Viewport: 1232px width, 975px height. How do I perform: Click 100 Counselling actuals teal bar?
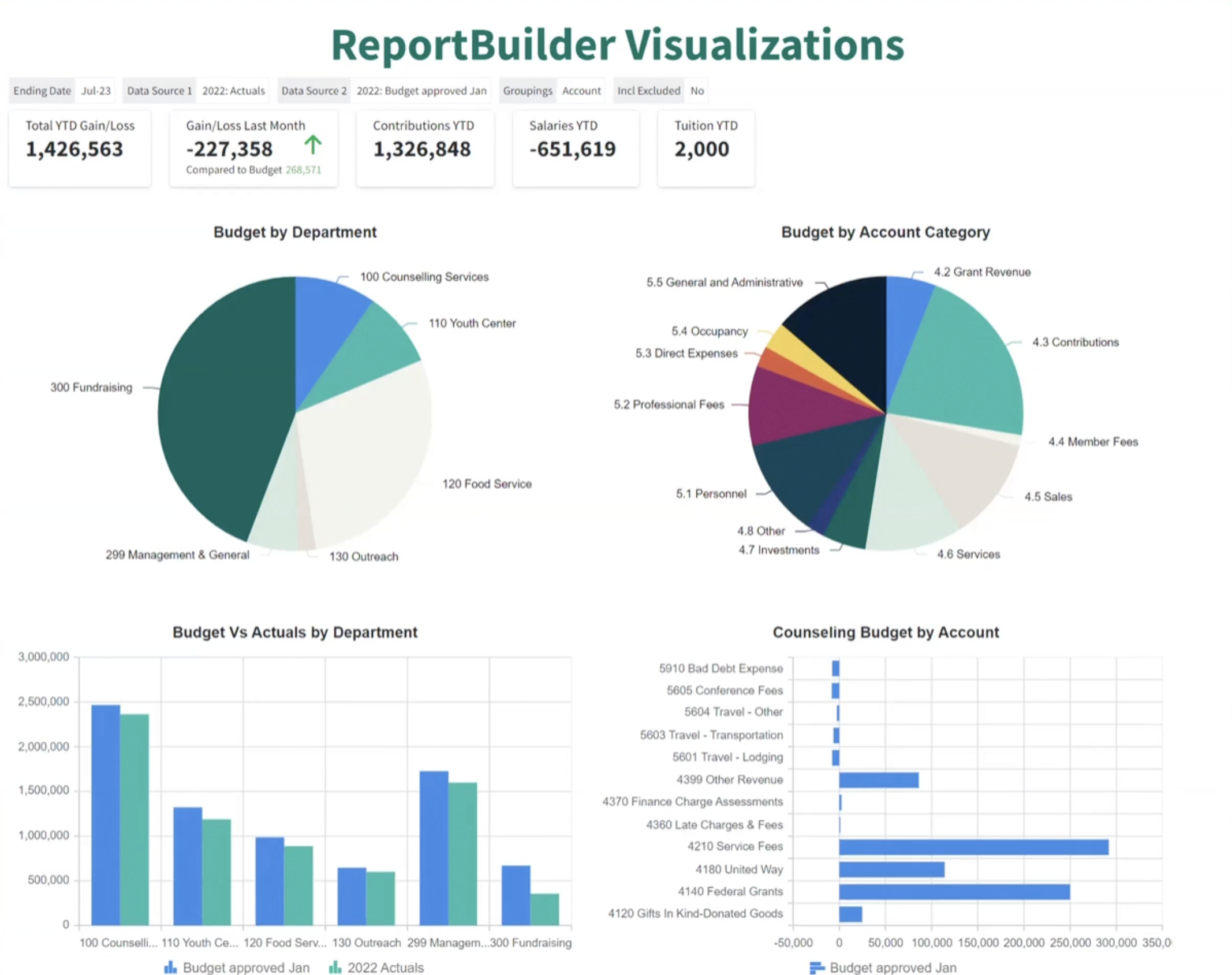pos(135,819)
